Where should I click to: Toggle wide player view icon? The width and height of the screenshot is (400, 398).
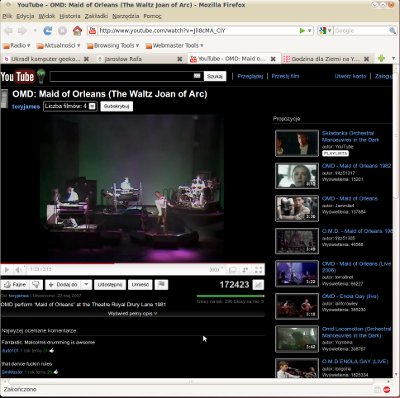pyautogui.click(x=232, y=269)
